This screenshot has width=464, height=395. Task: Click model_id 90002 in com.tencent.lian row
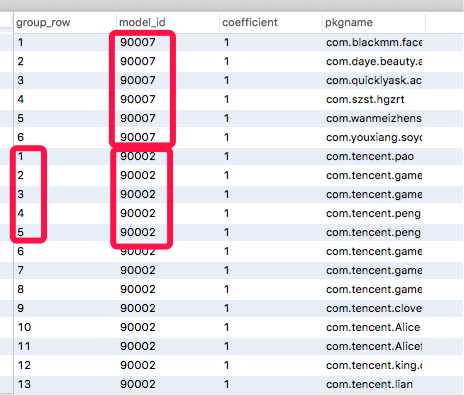coord(138,384)
